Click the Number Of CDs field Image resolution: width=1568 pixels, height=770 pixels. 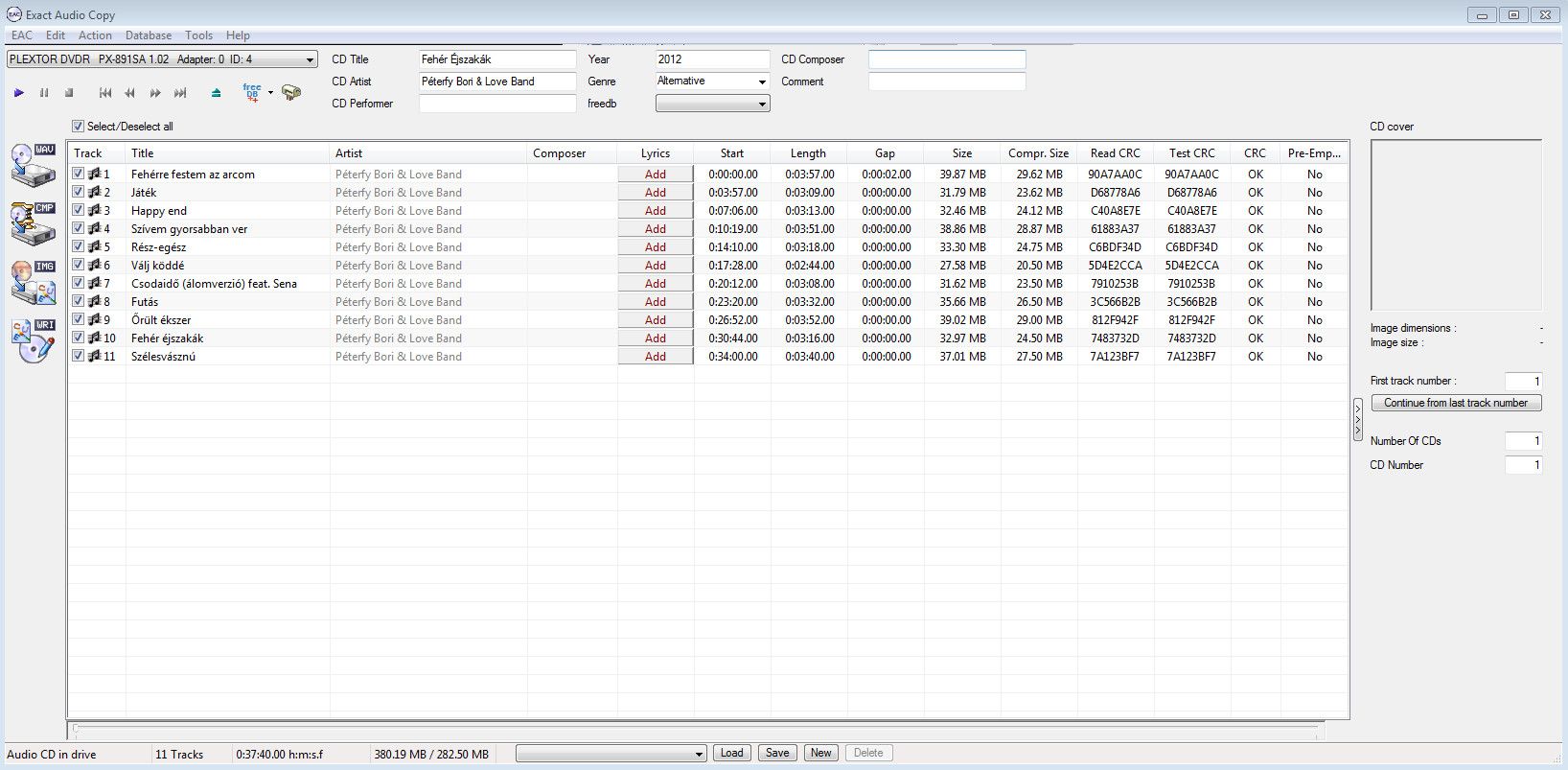point(1523,441)
